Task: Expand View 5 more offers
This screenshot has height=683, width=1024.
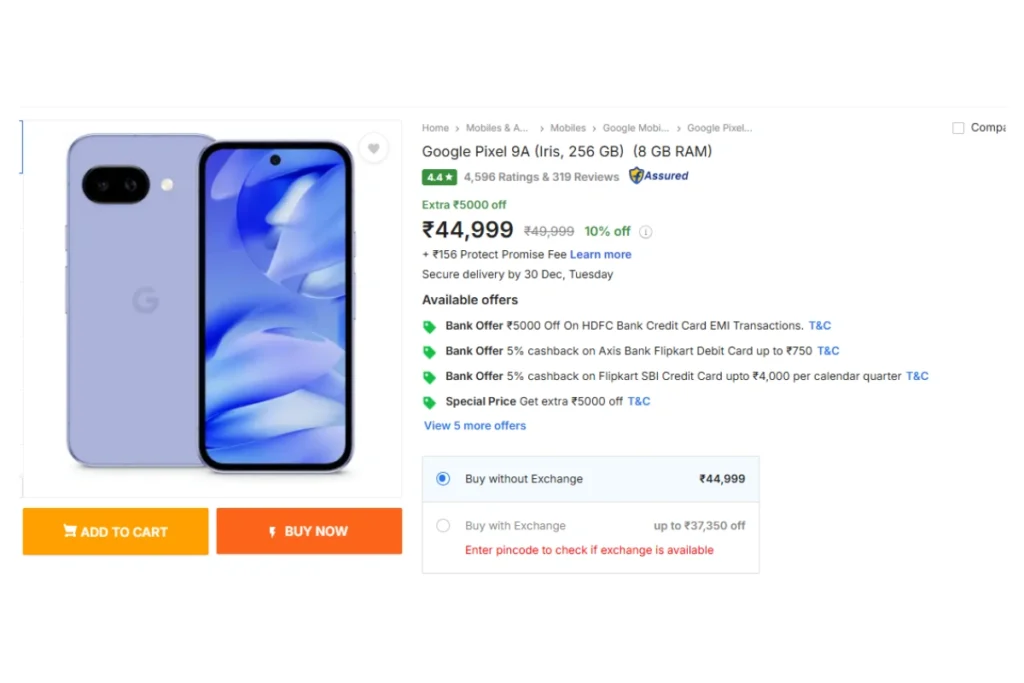Action: 475,426
